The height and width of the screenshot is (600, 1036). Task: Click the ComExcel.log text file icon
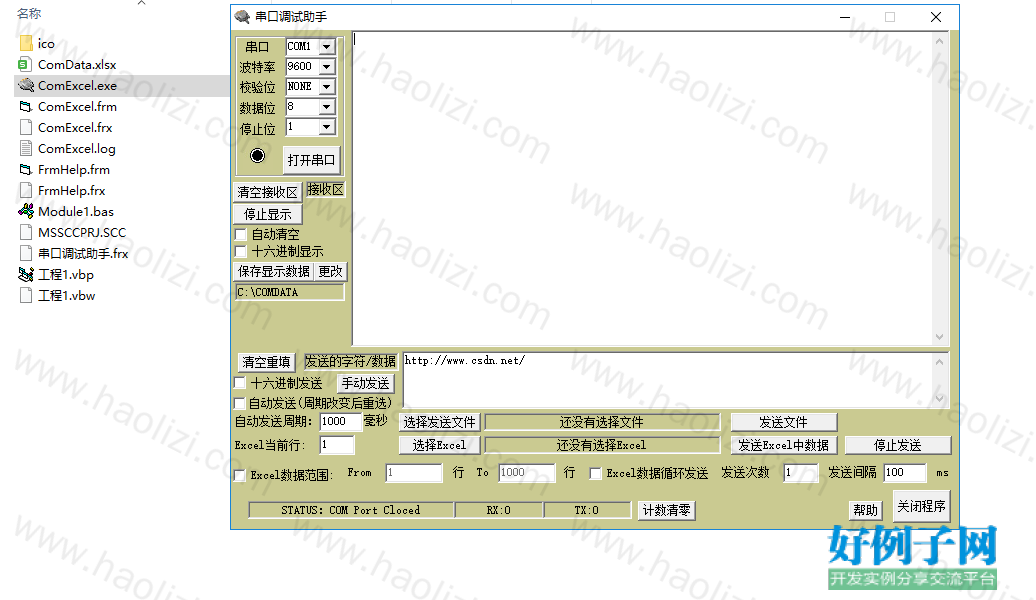pos(26,149)
